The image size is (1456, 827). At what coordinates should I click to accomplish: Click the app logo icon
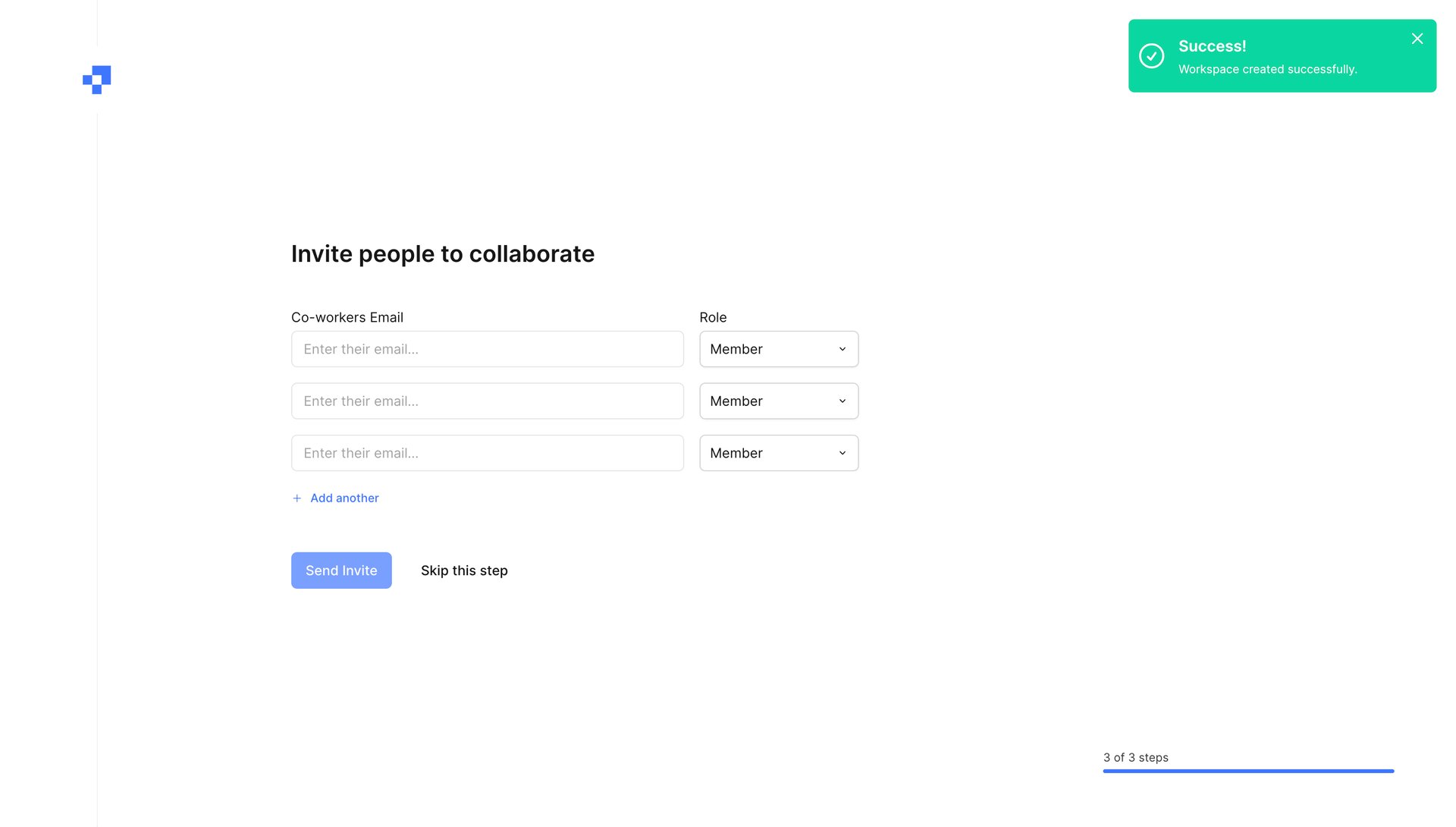coord(96,79)
